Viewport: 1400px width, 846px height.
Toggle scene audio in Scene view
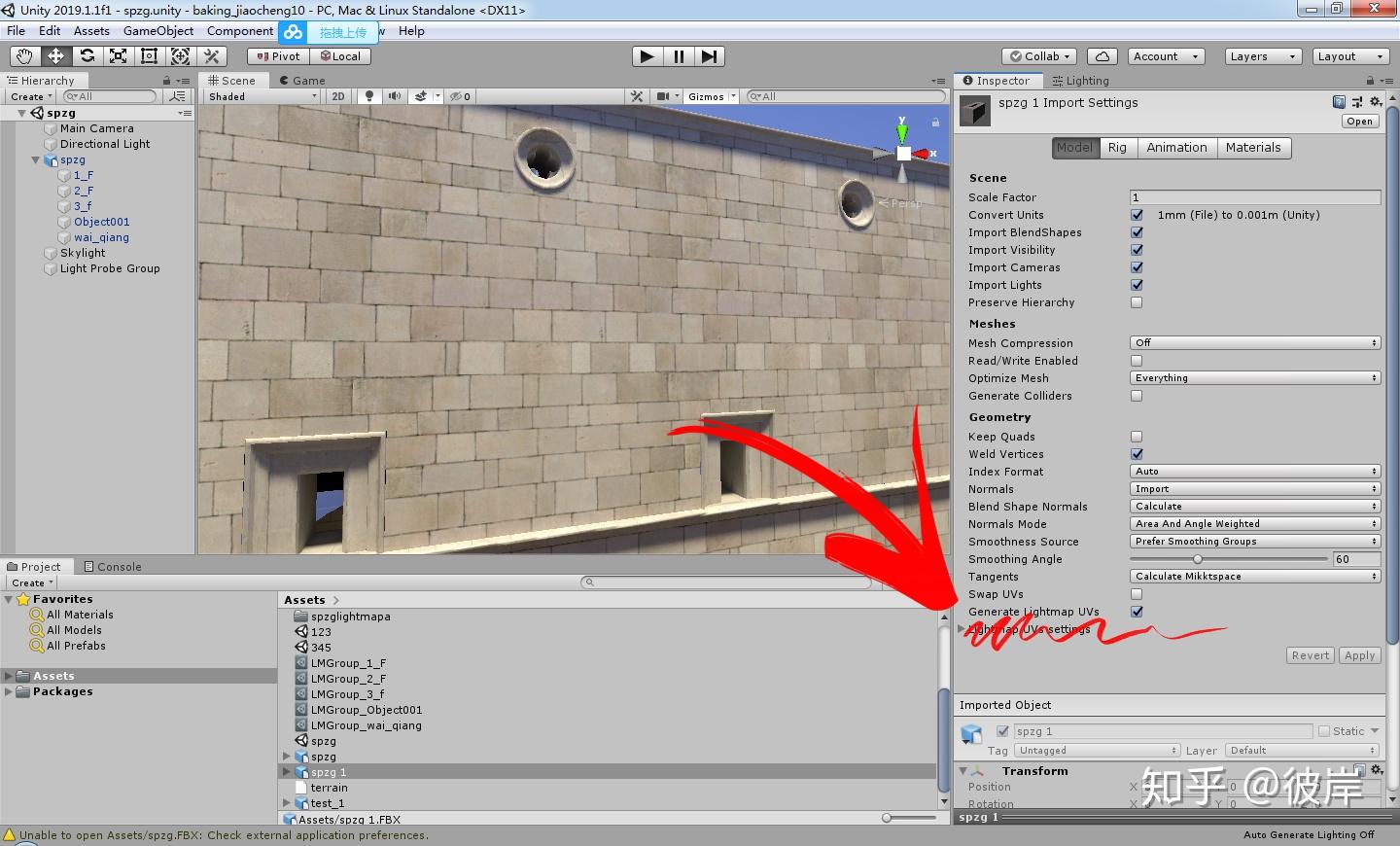coord(394,96)
